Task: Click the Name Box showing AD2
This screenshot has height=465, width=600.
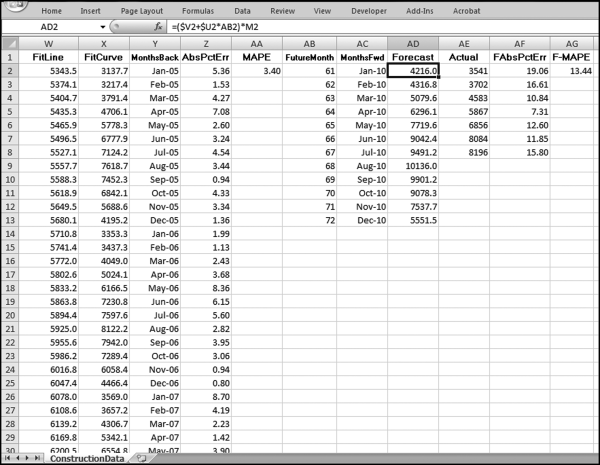Action: click(x=50, y=27)
